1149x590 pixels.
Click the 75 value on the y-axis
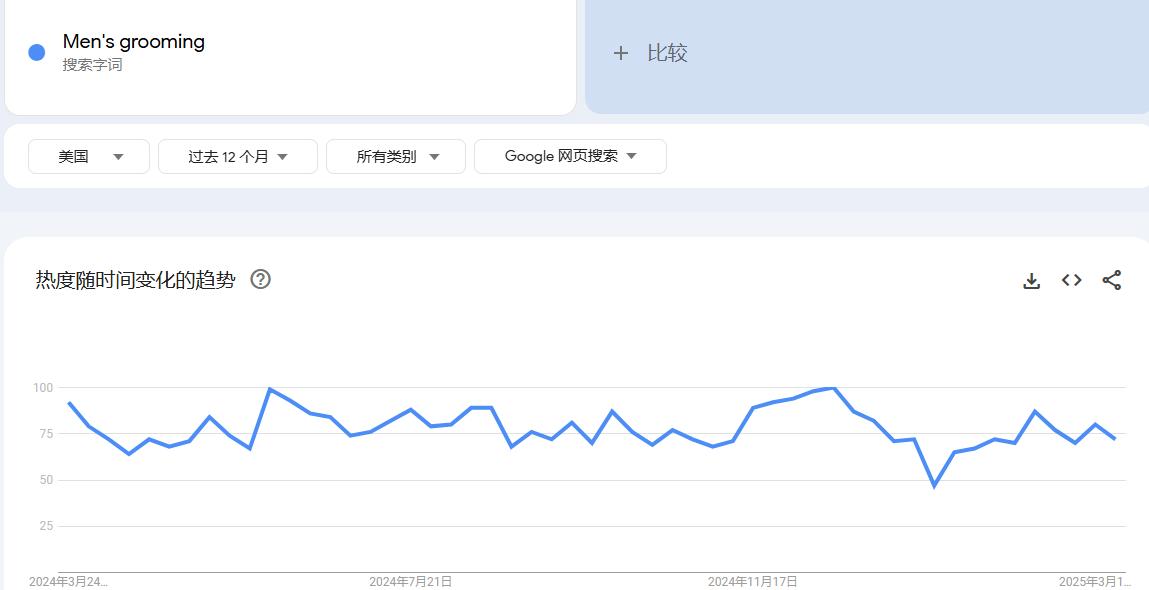click(46, 433)
